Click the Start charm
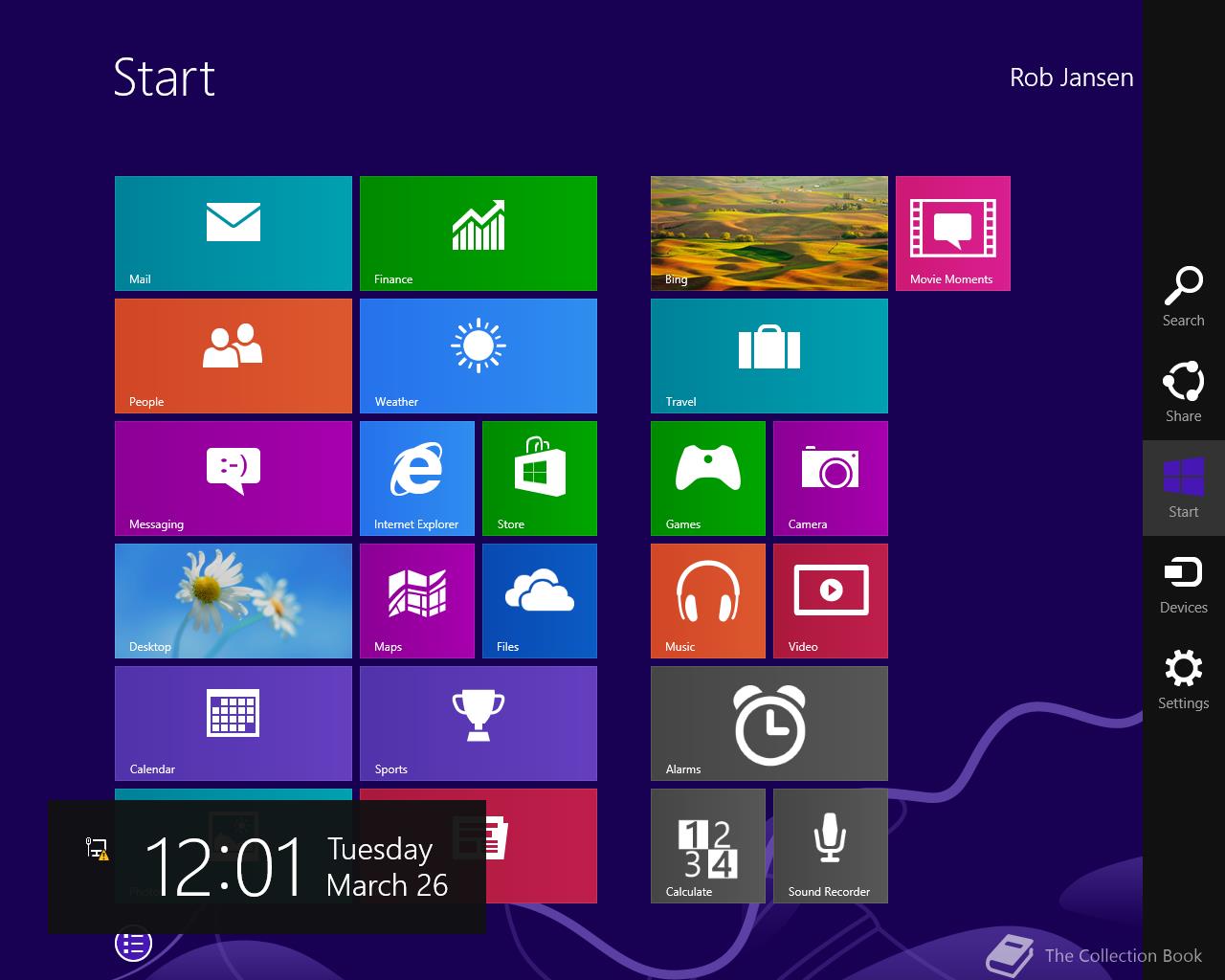The height and width of the screenshot is (980, 1225). 1184,488
